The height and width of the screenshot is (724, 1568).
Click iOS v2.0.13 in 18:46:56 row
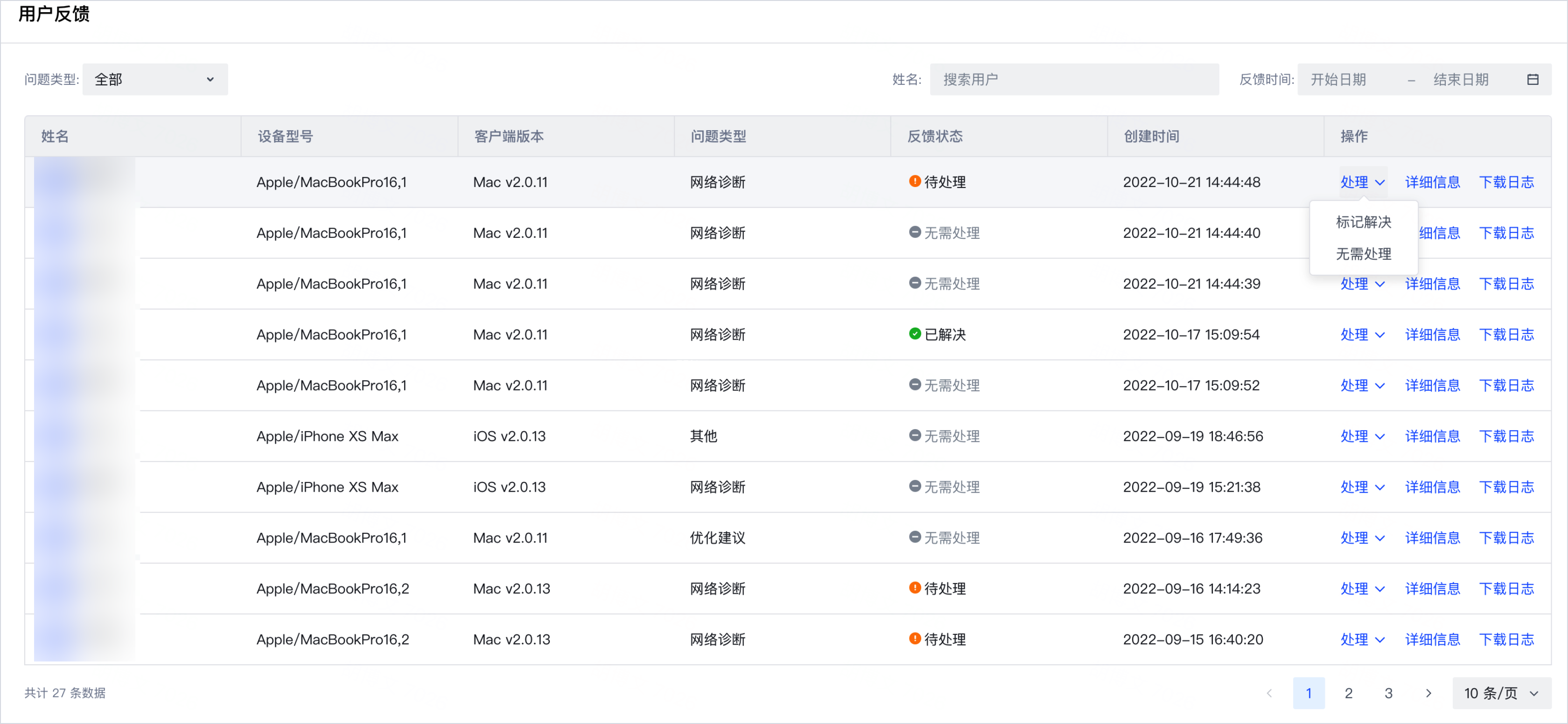pos(510,436)
